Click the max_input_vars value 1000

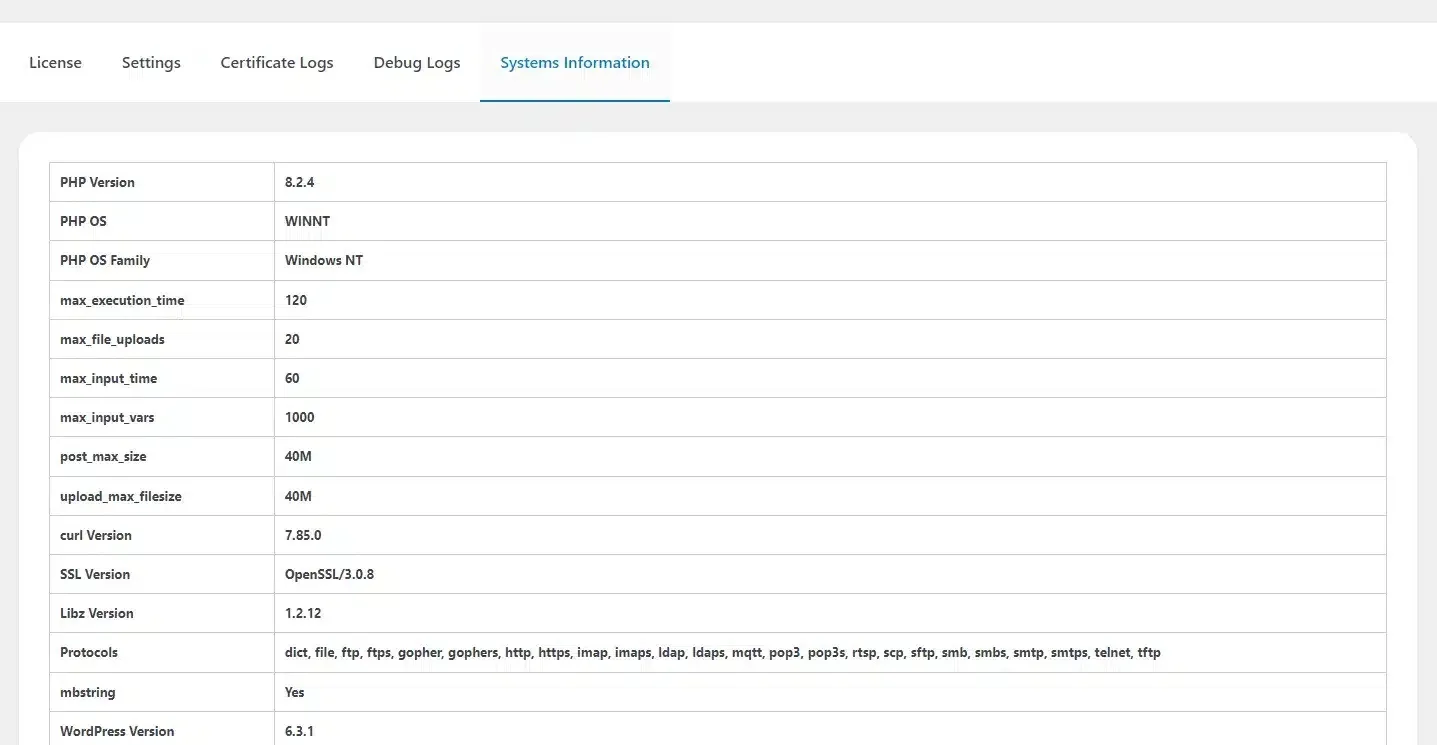[299, 418]
